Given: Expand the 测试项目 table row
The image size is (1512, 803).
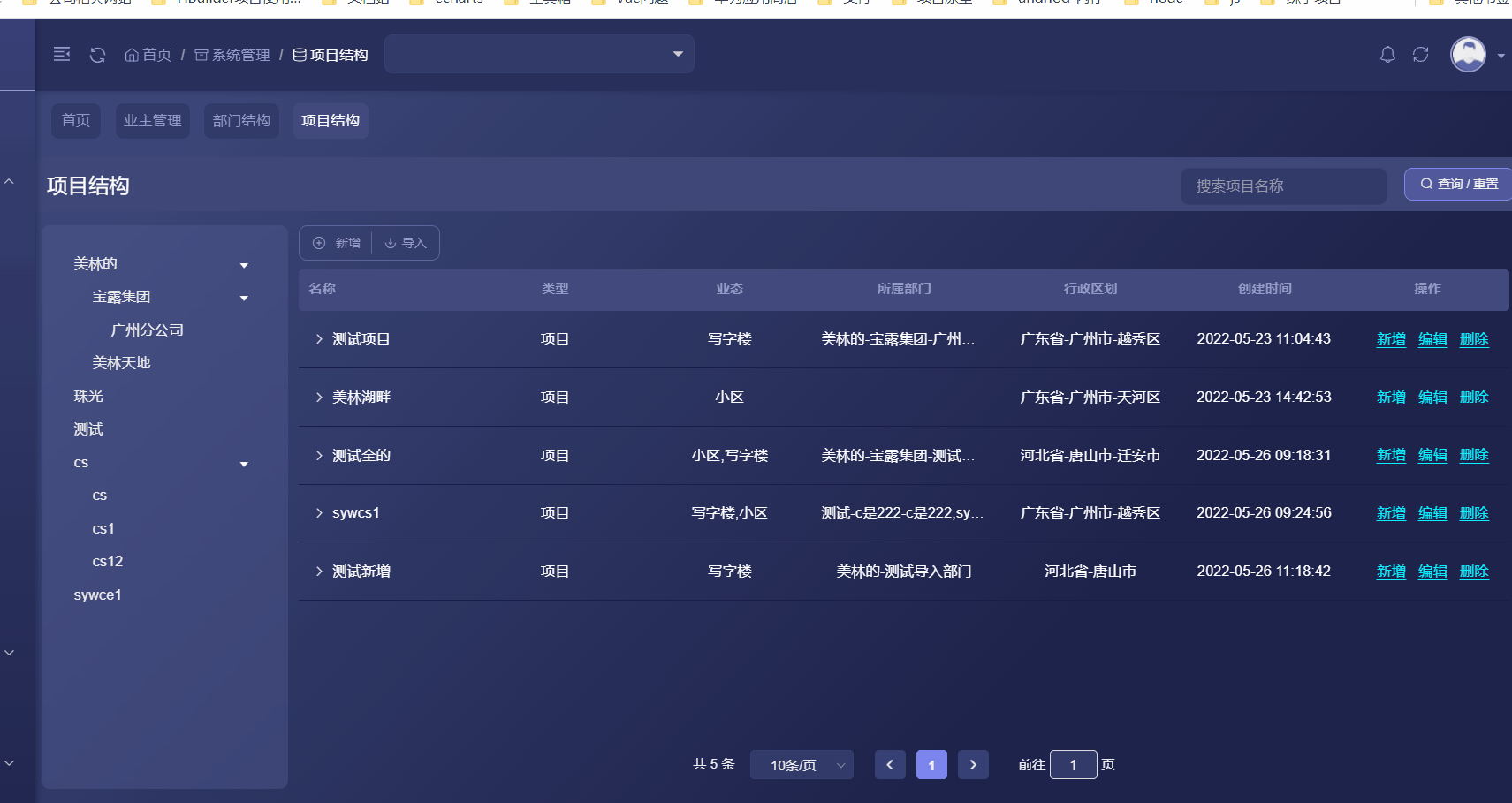Looking at the screenshot, I should pyautogui.click(x=319, y=338).
